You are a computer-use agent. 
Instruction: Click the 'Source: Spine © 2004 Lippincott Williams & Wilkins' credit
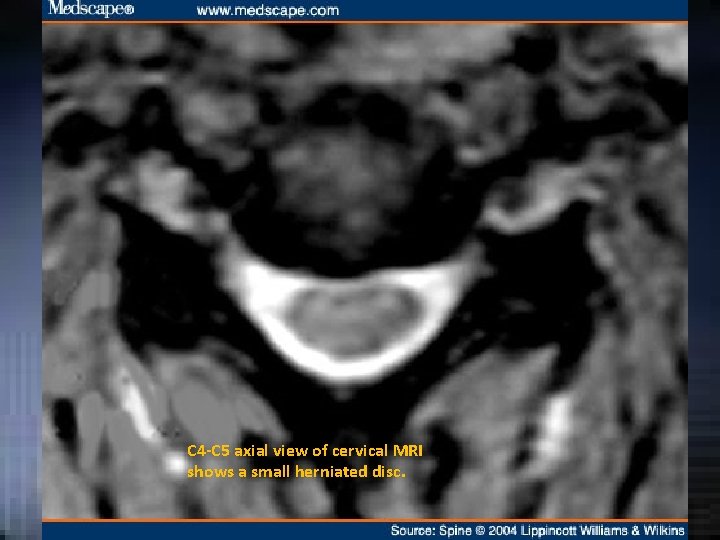coord(537,531)
